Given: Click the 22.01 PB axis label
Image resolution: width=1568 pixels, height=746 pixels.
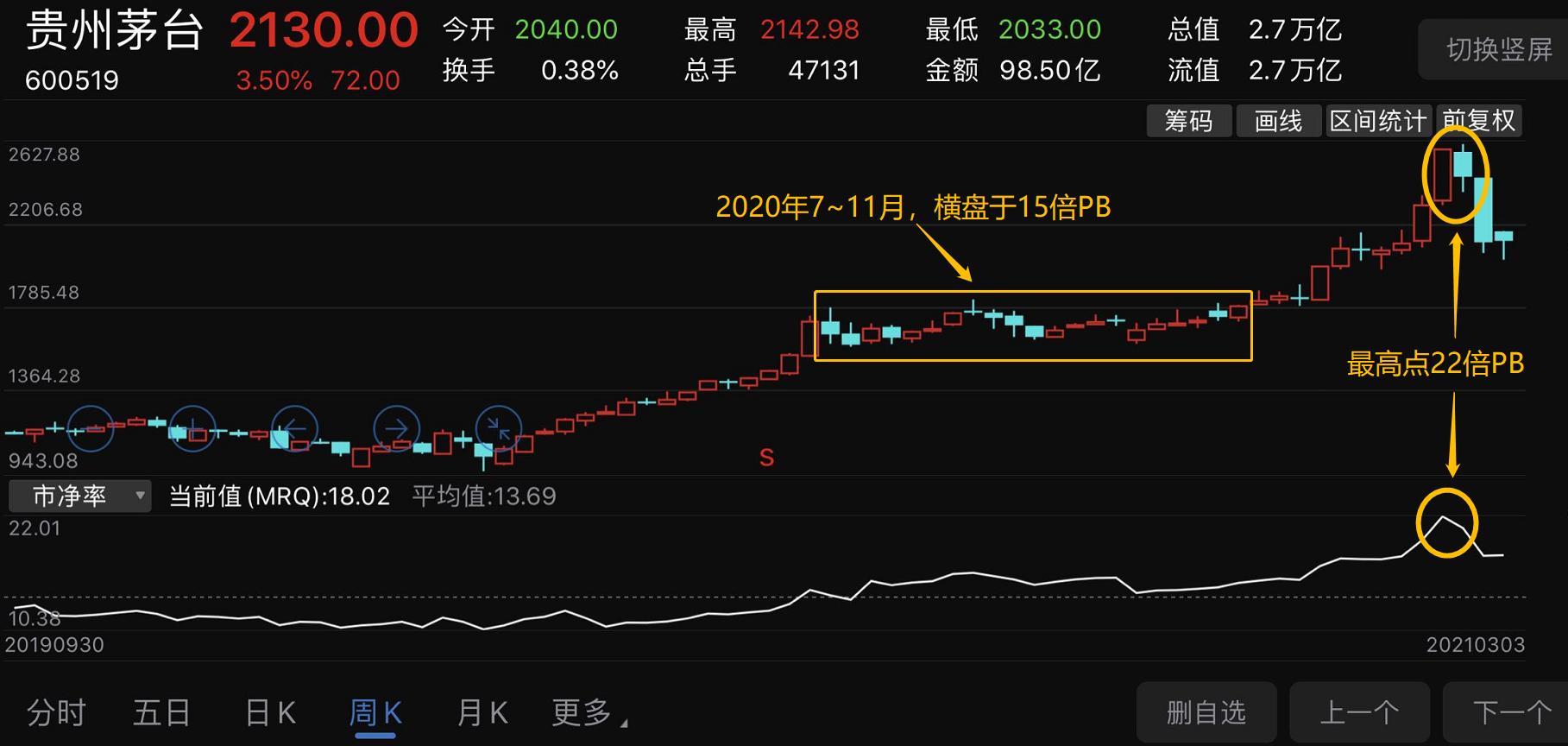Looking at the screenshot, I should [35, 528].
